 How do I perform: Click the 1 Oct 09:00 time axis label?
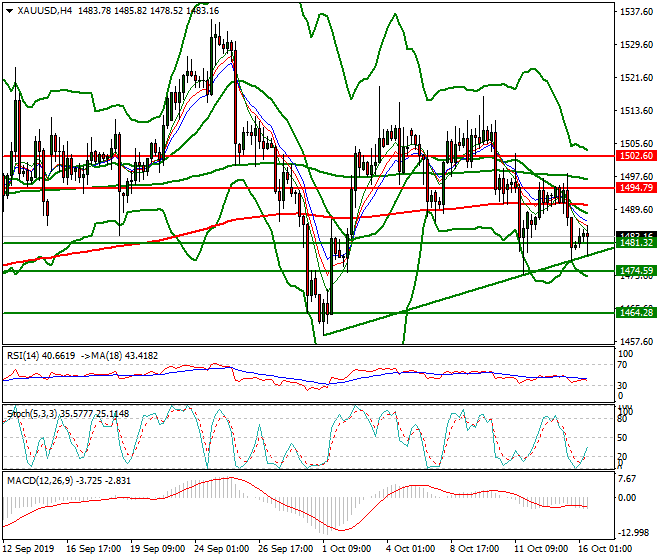[347, 549]
